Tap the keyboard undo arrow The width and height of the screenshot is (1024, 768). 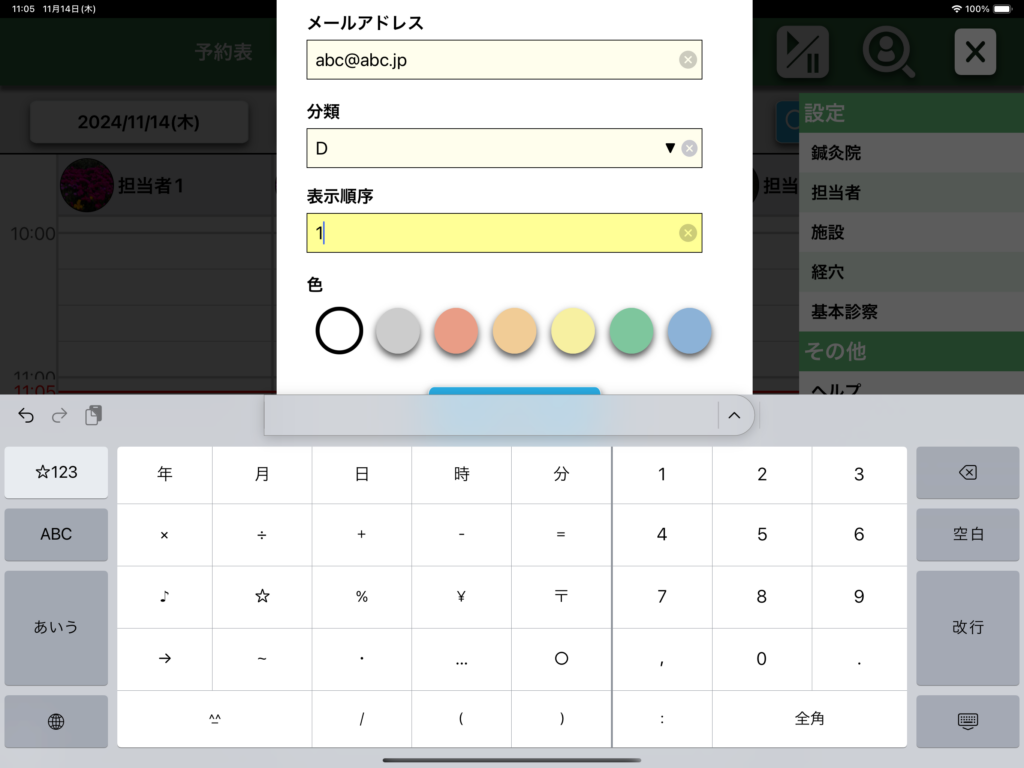(26, 416)
